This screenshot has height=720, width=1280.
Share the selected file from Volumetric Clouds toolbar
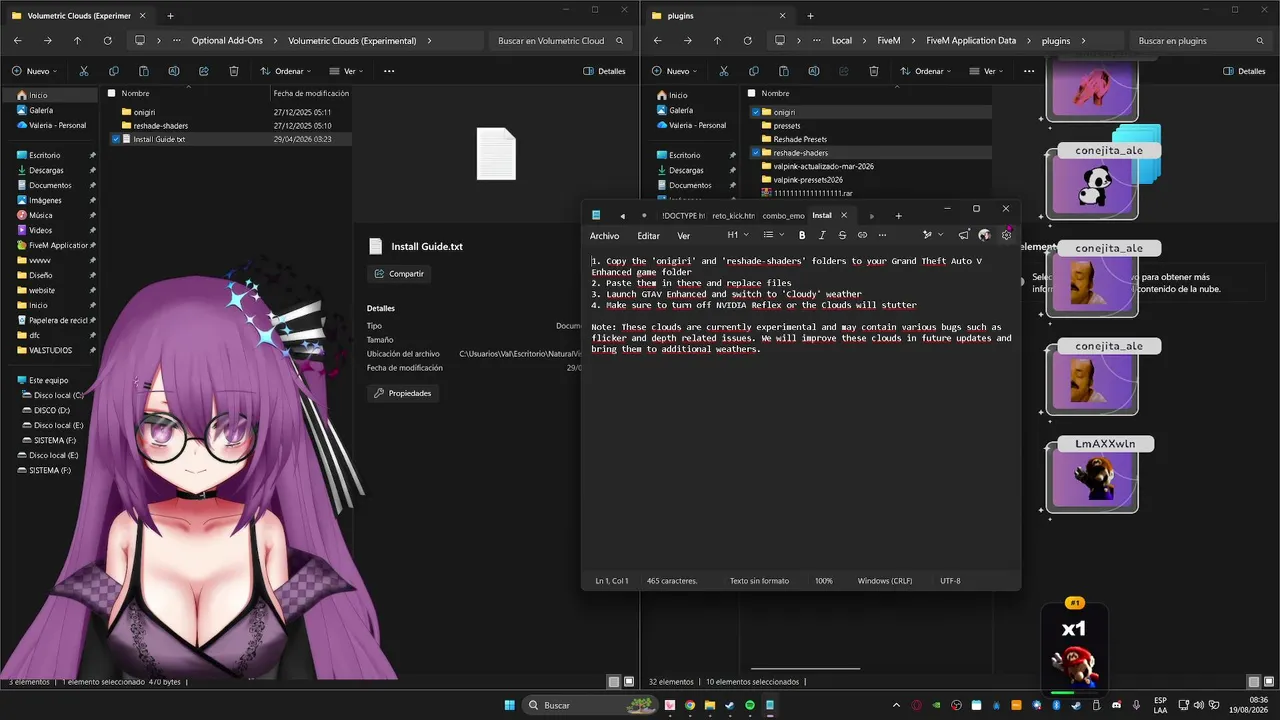click(x=204, y=71)
